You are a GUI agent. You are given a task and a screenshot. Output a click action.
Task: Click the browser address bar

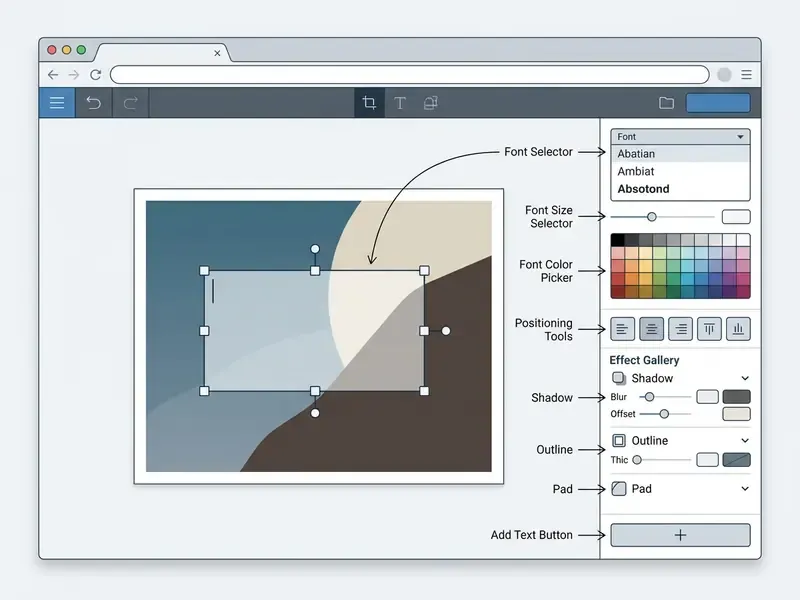tap(410, 74)
